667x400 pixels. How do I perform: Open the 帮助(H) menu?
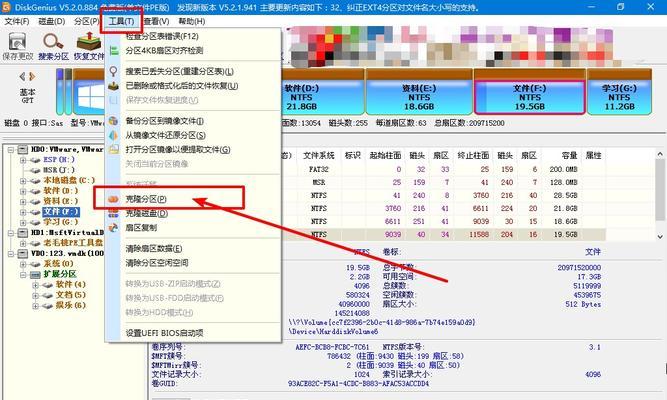(x=192, y=21)
